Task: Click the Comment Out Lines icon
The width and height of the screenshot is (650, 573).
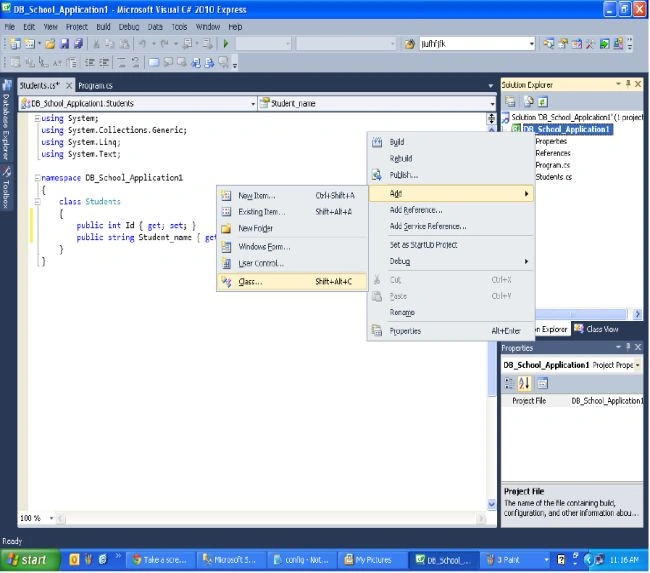Action: coord(121,63)
